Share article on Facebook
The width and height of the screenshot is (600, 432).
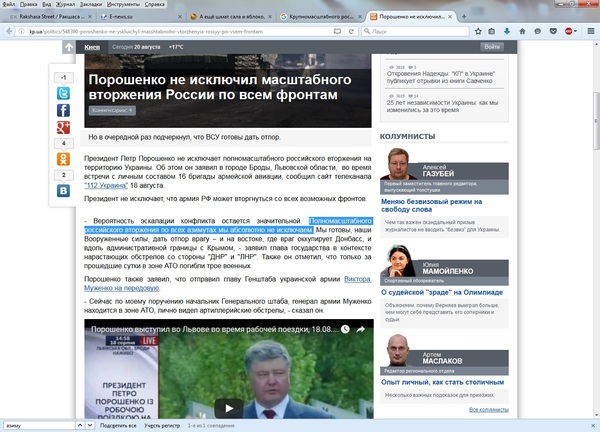click(63, 110)
